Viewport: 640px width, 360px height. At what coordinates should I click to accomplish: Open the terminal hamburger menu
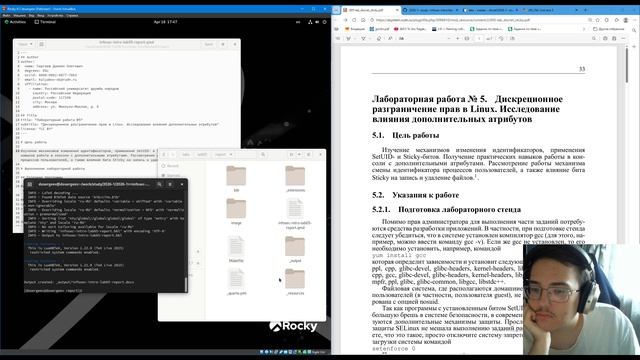click(x=170, y=184)
